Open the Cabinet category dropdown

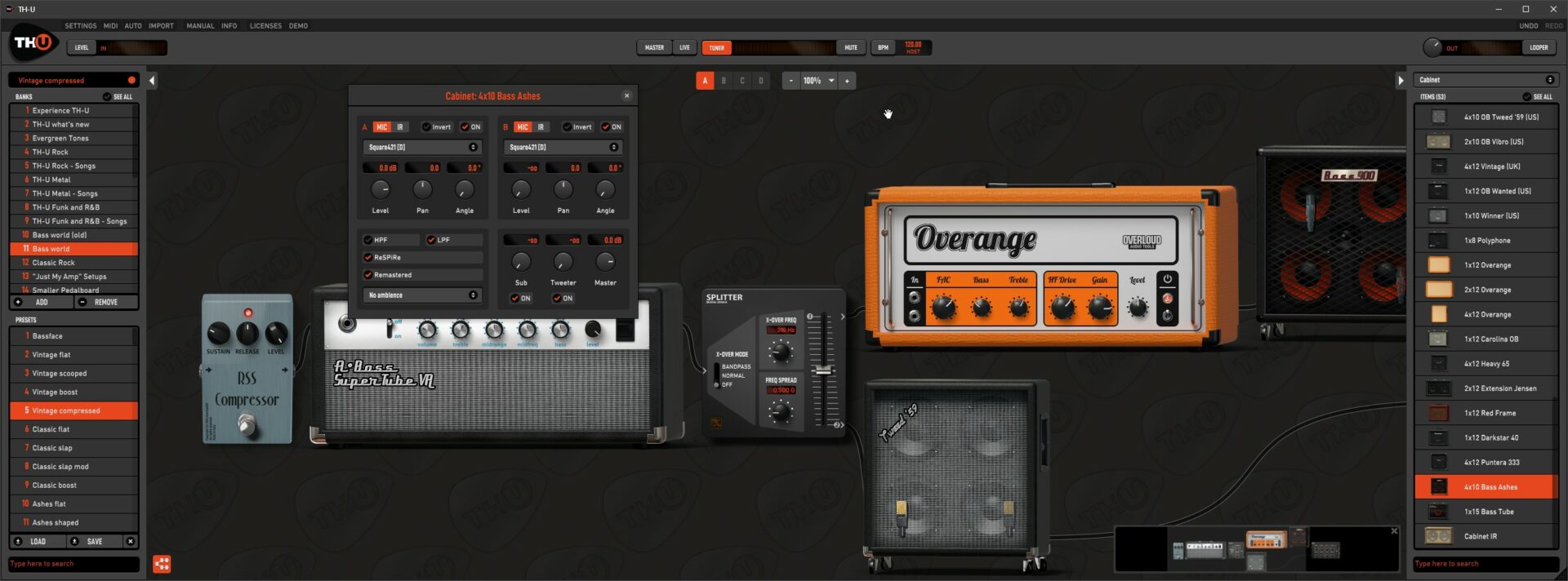tap(1486, 80)
